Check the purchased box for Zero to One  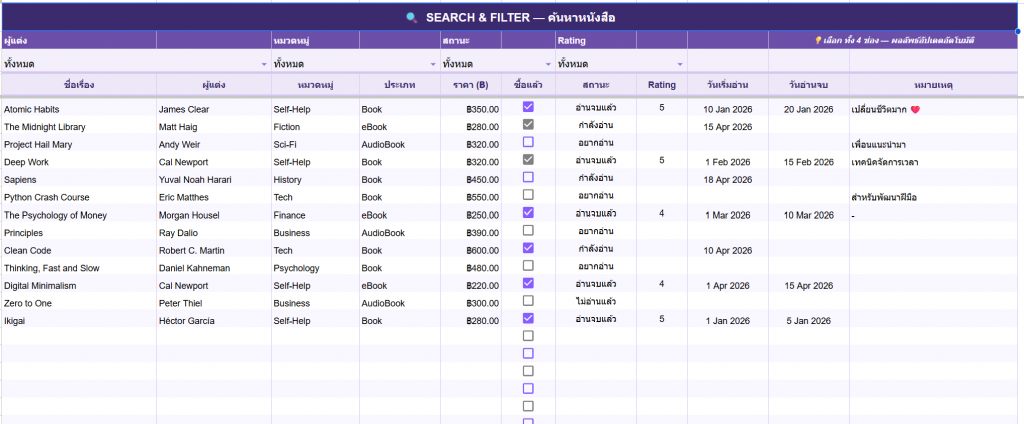coord(528,301)
